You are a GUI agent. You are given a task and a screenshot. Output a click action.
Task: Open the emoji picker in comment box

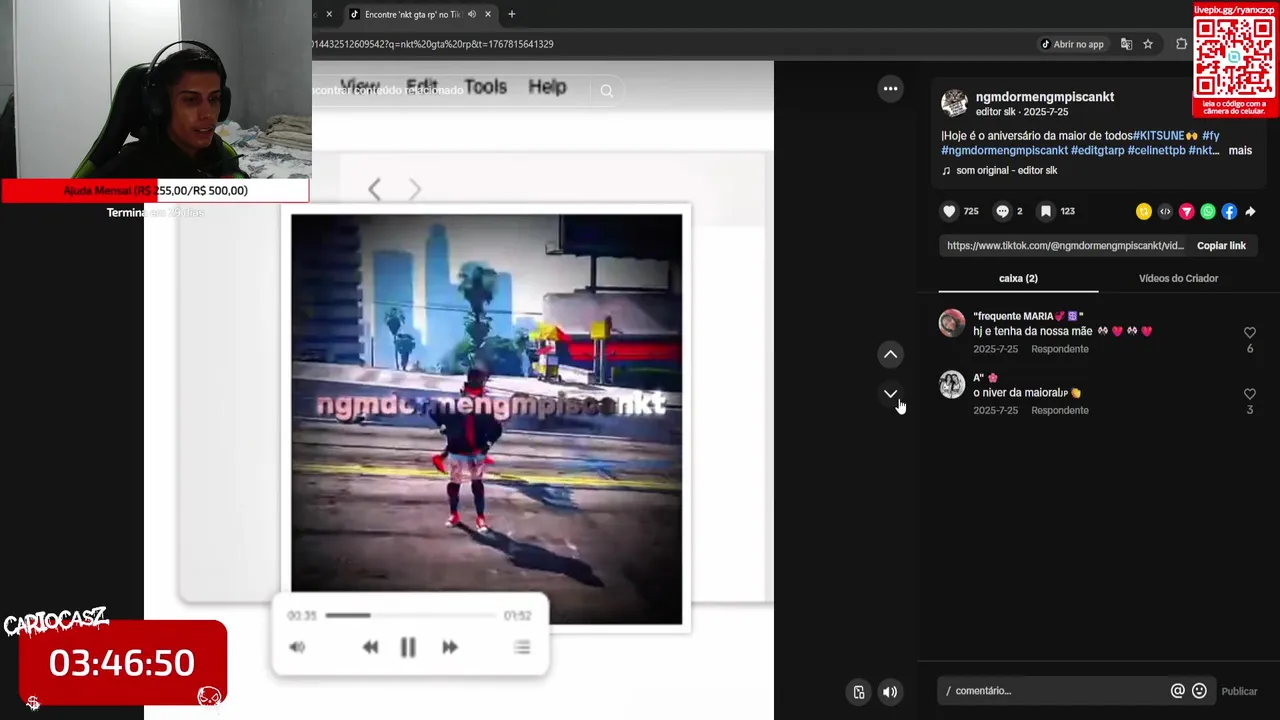(1199, 691)
